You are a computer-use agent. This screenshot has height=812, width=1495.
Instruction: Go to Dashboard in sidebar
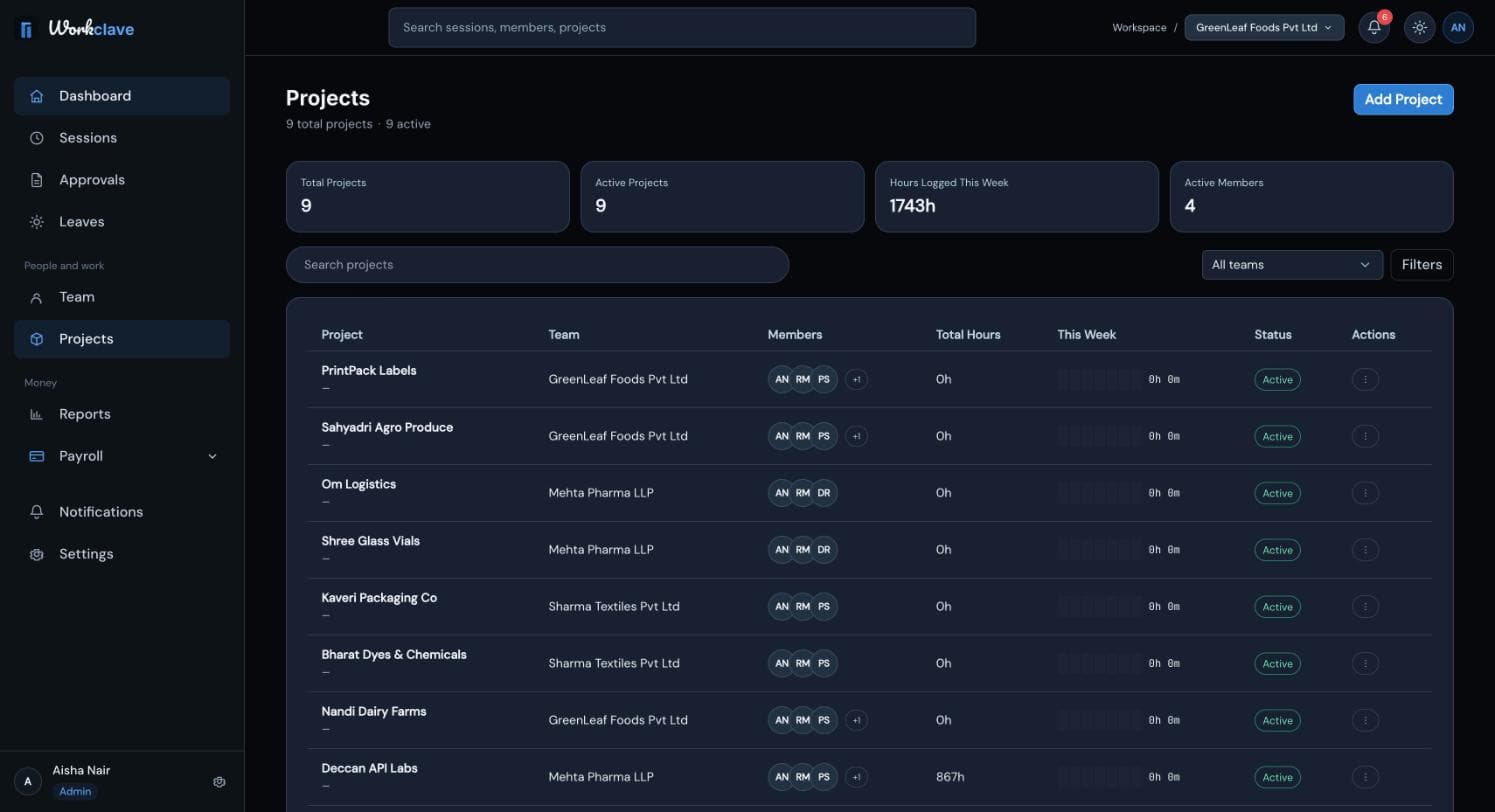click(x=122, y=96)
